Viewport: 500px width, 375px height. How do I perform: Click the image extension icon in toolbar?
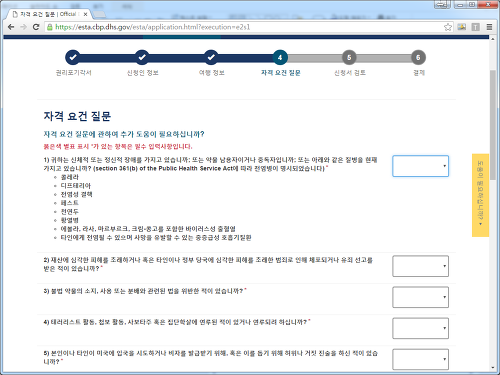tap(462, 27)
